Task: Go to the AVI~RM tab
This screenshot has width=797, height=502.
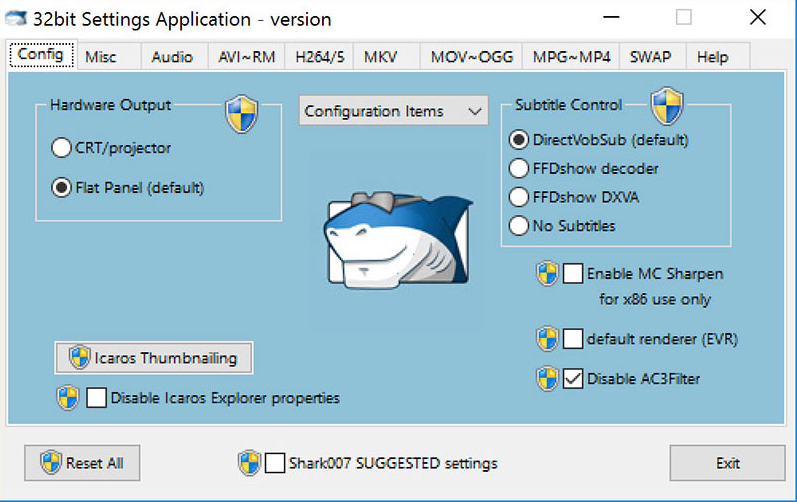Action: (247, 57)
